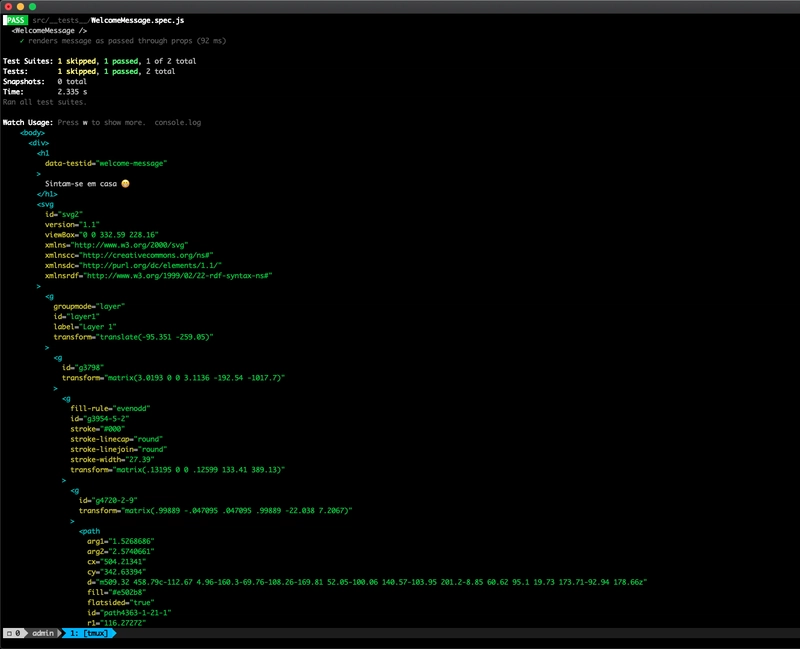
Task: Select the tmux session 0 indicator
Action: click(x=14, y=633)
